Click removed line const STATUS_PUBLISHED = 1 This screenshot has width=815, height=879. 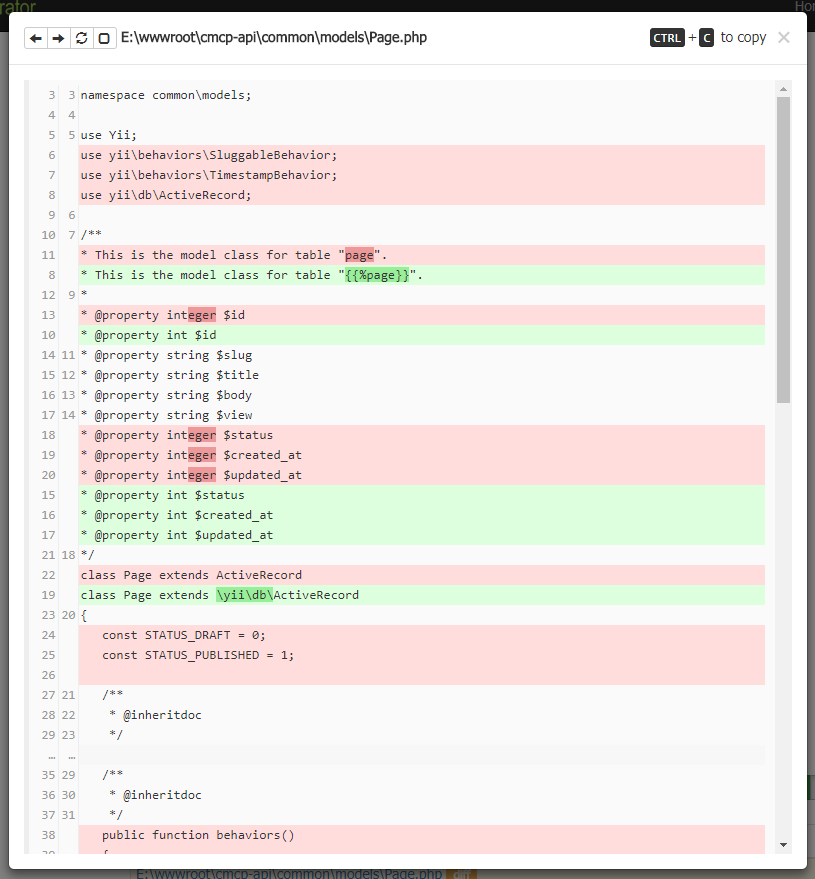pyautogui.click(x=198, y=655)
